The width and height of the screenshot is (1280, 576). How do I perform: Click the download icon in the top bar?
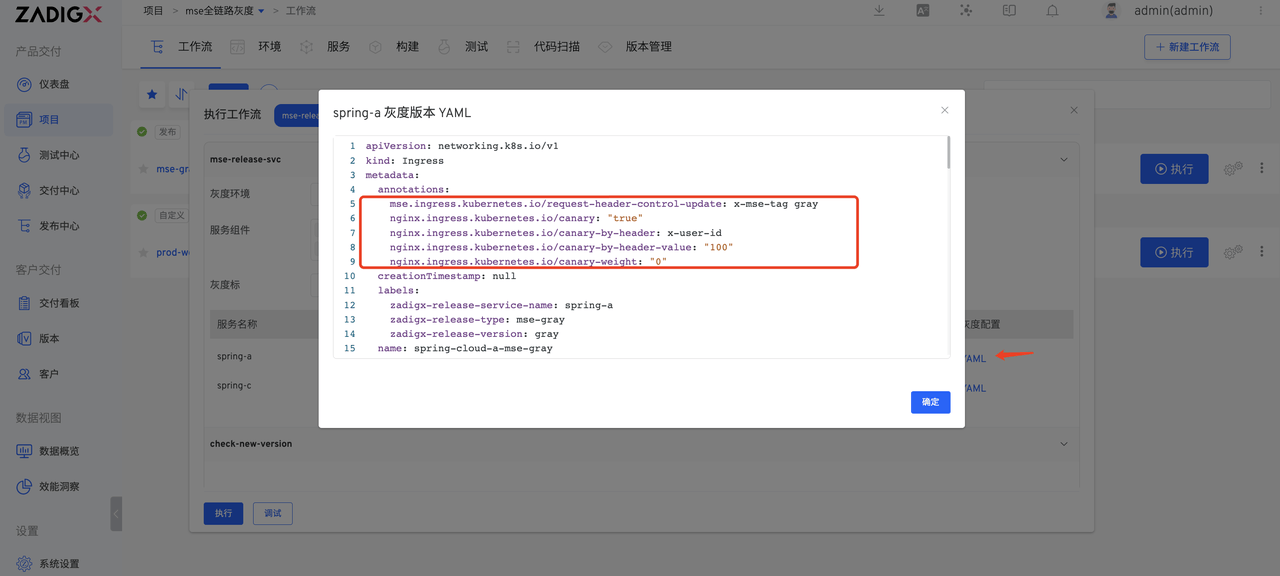878,10
